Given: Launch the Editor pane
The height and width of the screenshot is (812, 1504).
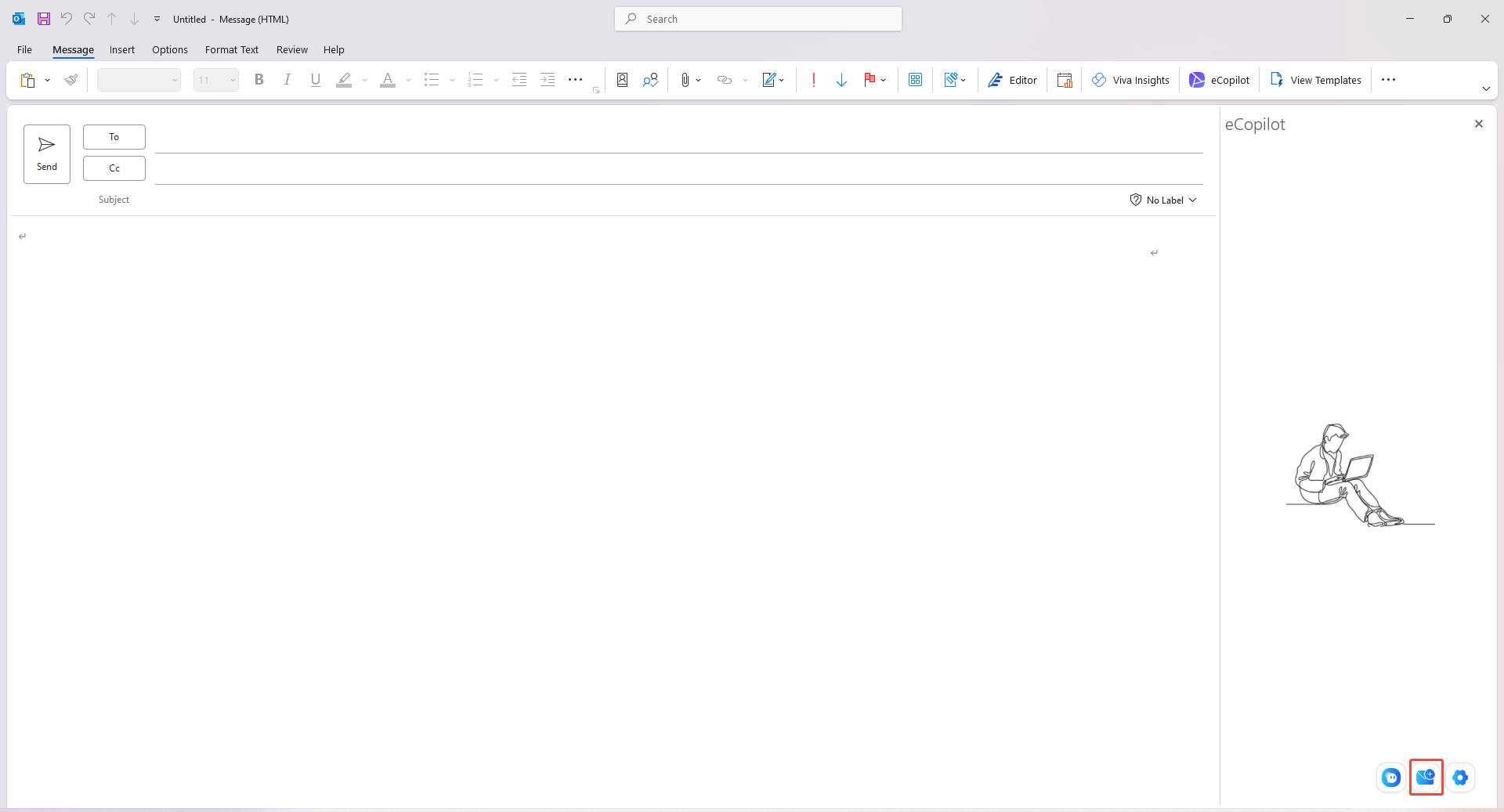Looking at the screenshot, I should click(1012, 80).
